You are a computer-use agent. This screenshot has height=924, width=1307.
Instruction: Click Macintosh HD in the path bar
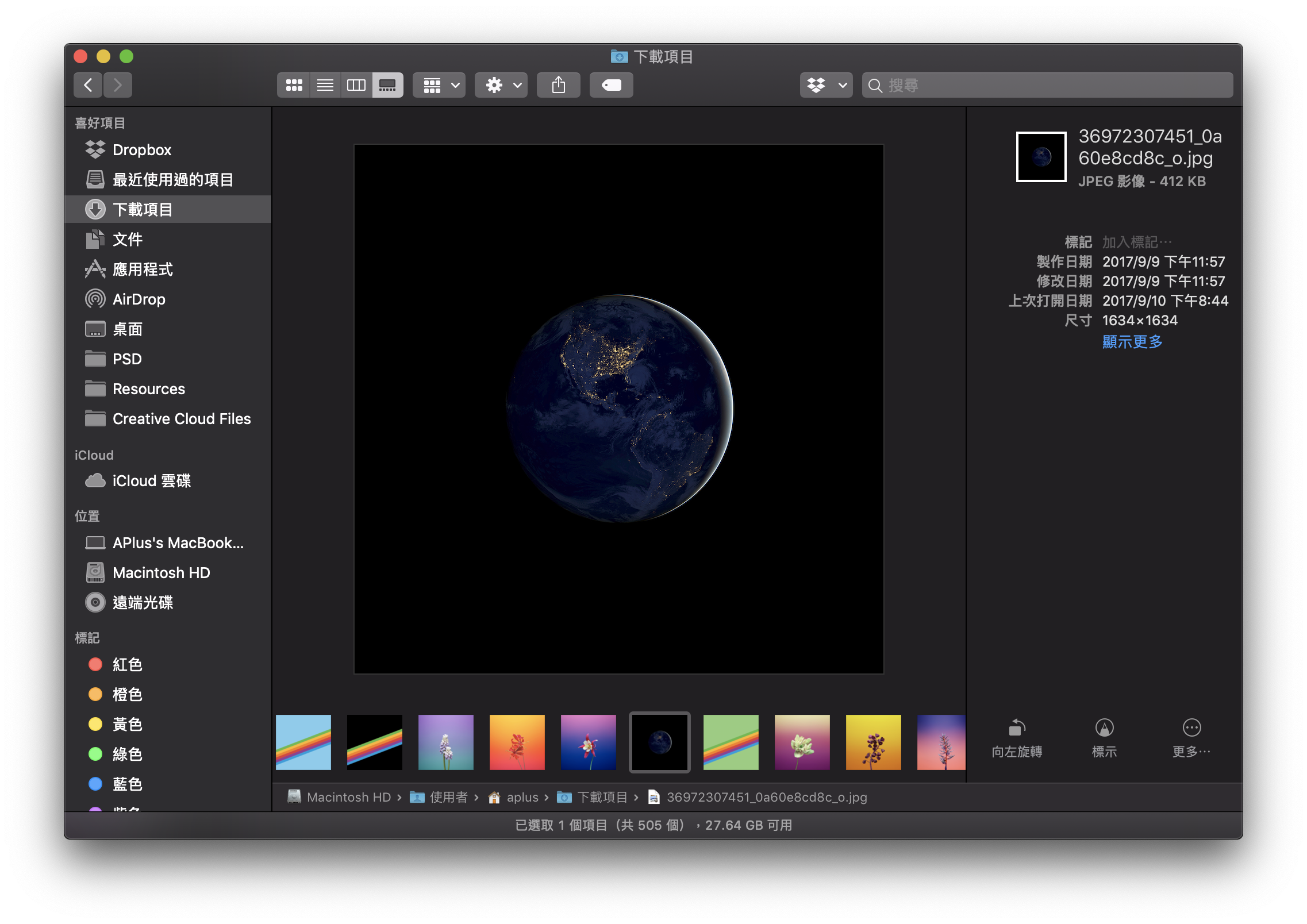click(339, 797)
